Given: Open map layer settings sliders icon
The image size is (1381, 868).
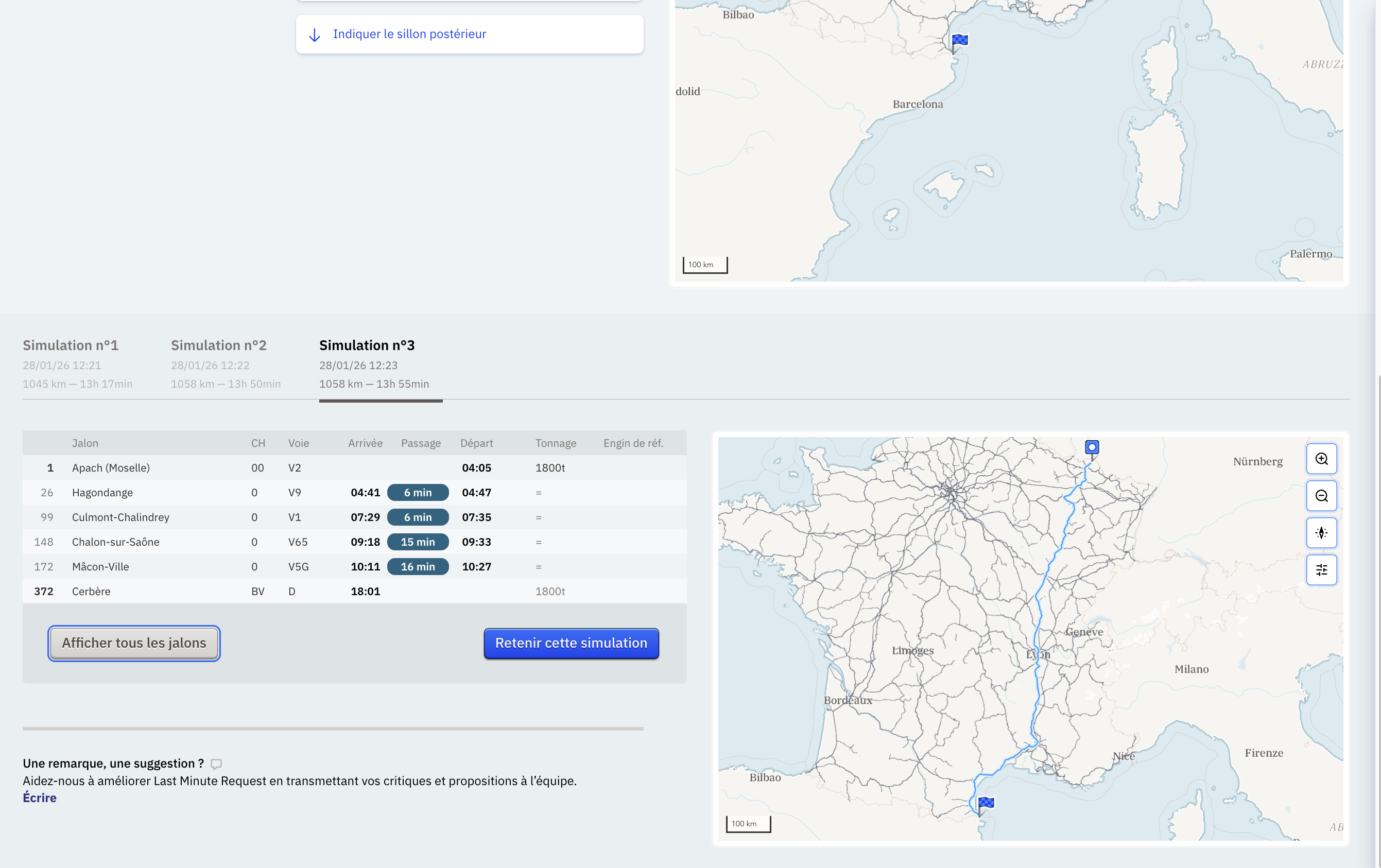Looking at the screenshot, I should [x=1321, y=570].
